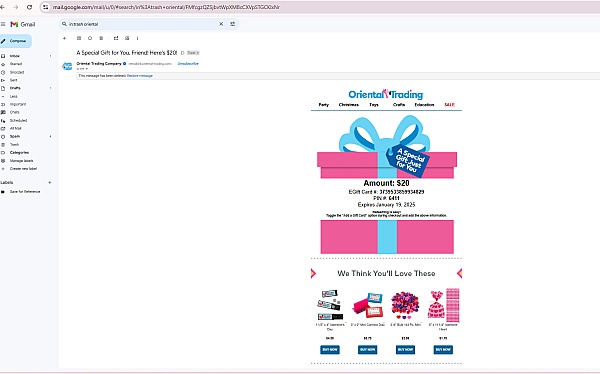
Task: Reload the page in browser
Action: click(x=29, y=7)
